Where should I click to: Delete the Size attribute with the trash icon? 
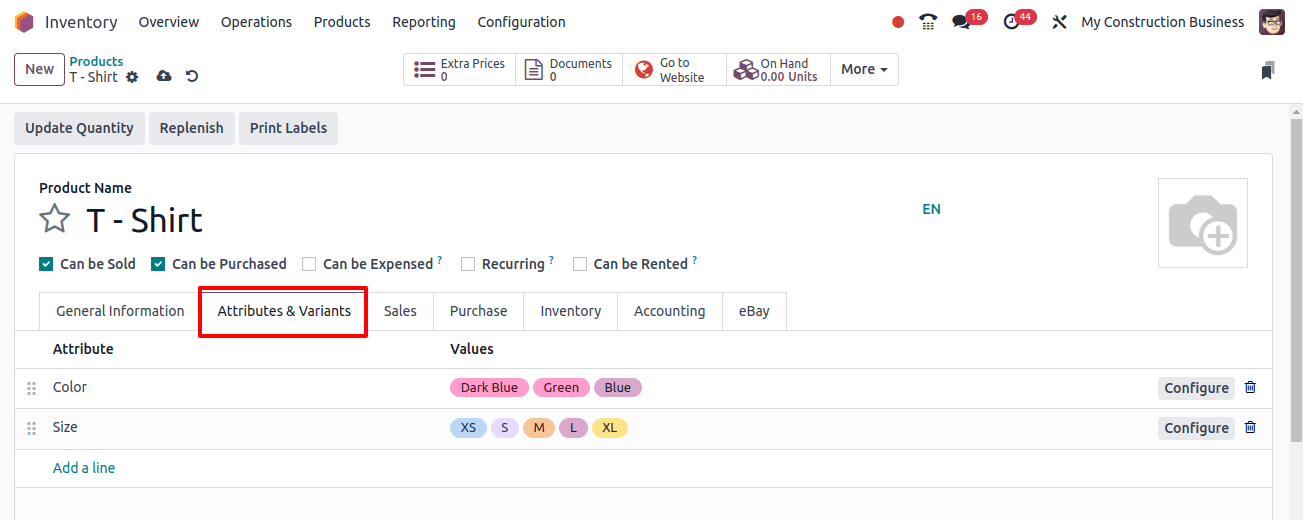[1250, 427]
